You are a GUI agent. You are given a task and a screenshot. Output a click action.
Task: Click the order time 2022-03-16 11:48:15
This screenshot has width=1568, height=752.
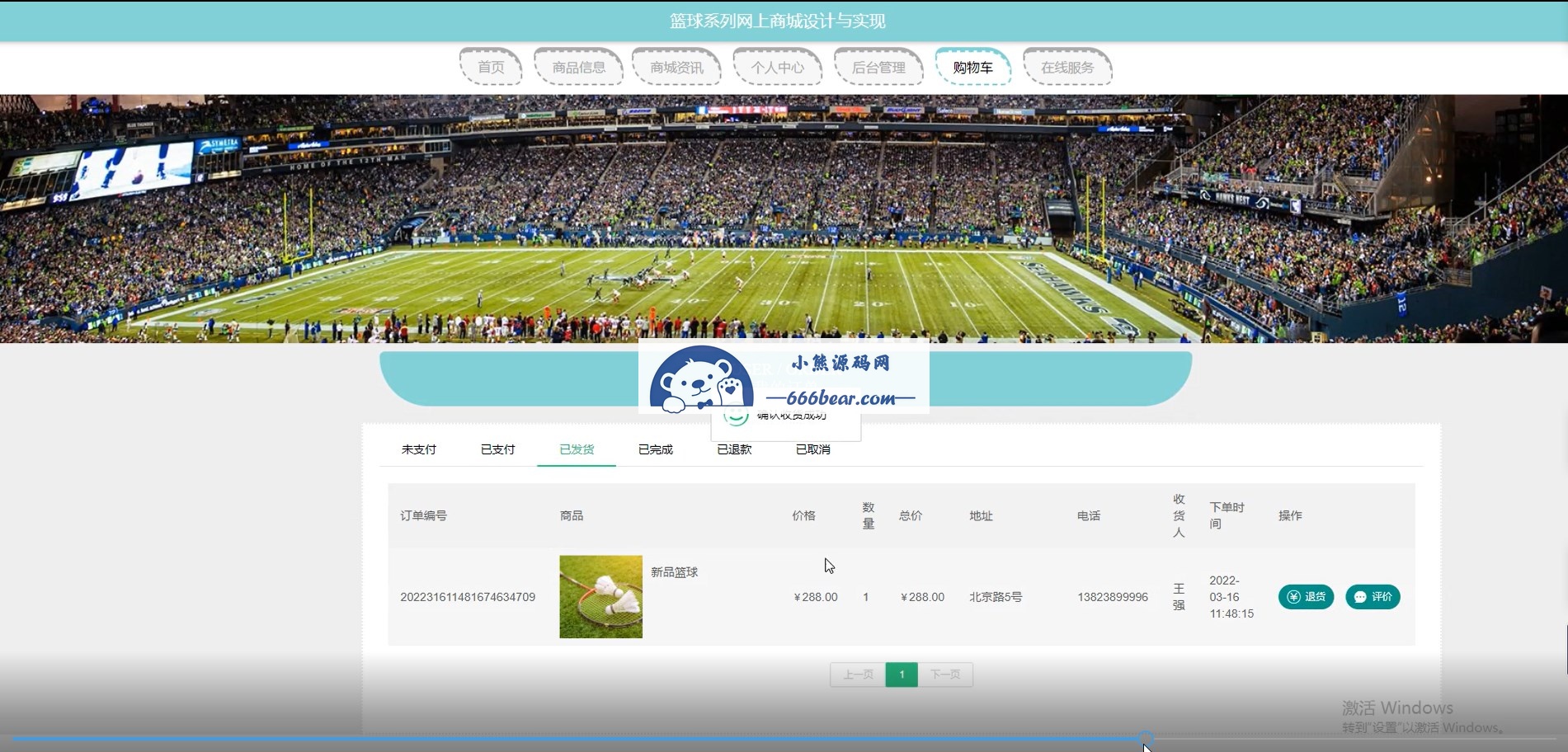(1231, 597)
